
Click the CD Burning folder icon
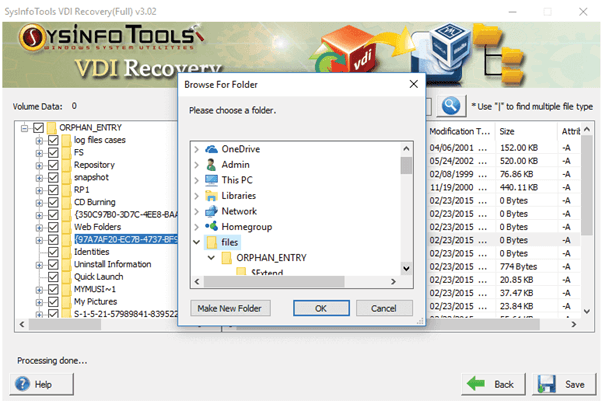(66, 202)
